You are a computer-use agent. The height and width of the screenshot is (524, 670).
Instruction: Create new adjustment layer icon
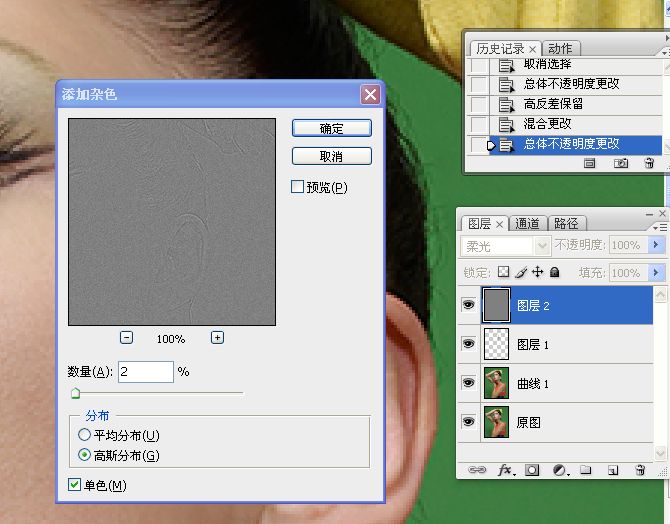[x=559, y=470]
